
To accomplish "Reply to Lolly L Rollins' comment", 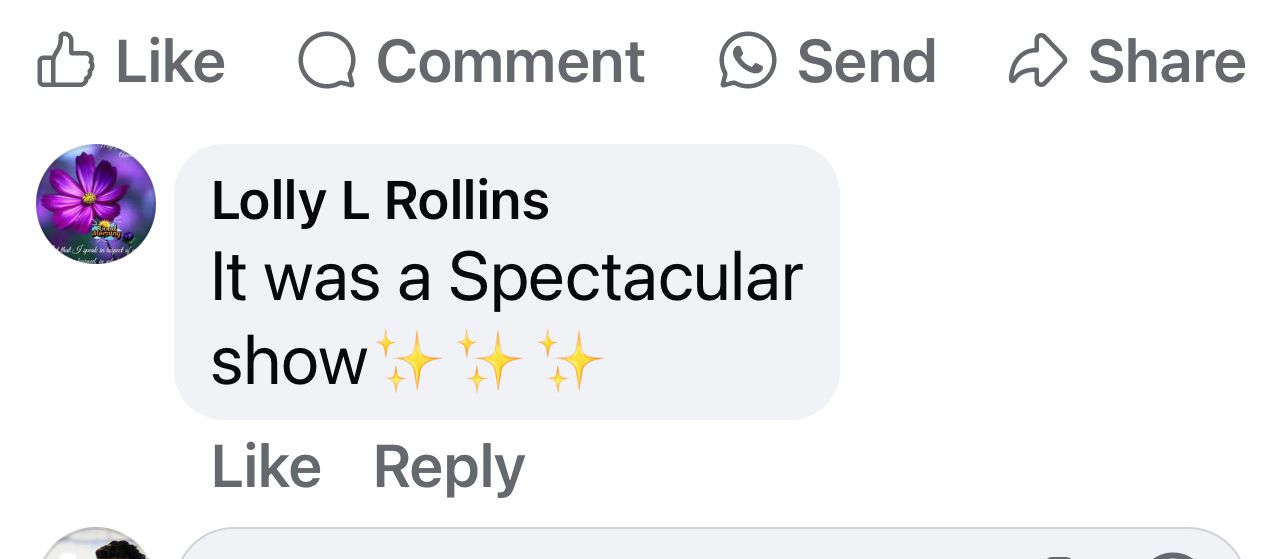I will (x=449, y=467).
